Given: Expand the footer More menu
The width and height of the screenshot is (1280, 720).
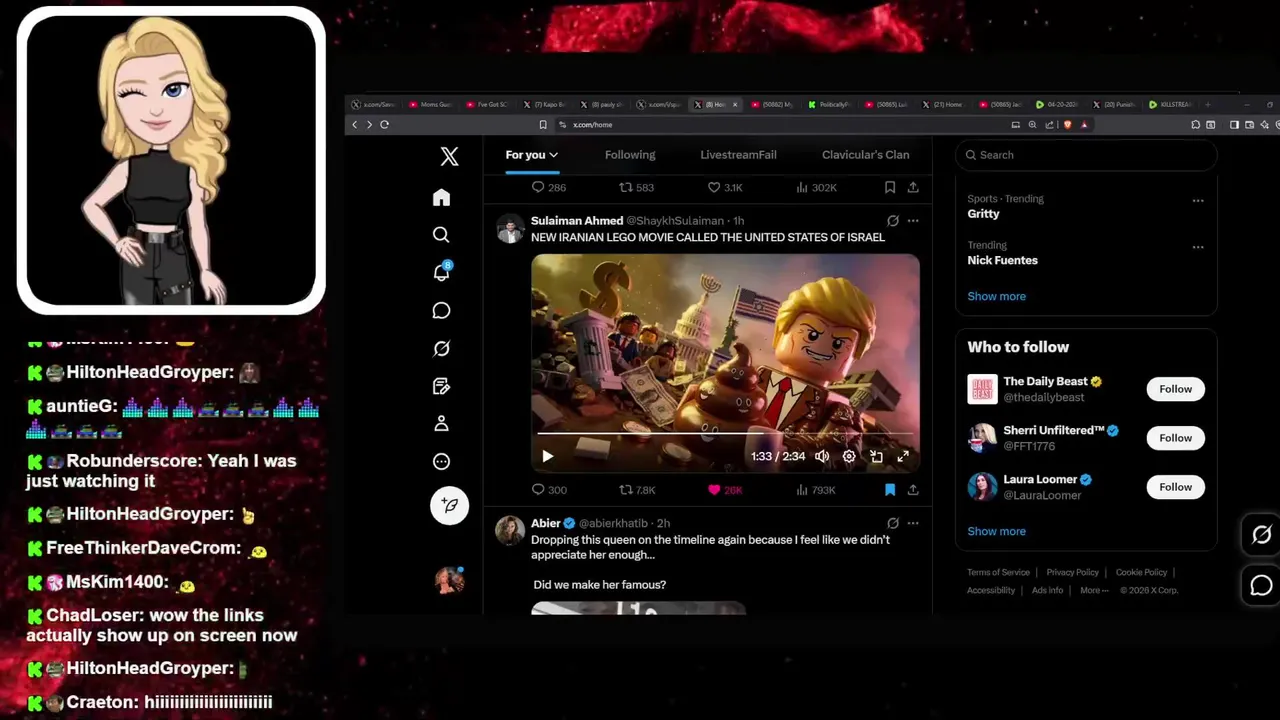Looking at the screenshot, I should click(x=1094, y=590).
